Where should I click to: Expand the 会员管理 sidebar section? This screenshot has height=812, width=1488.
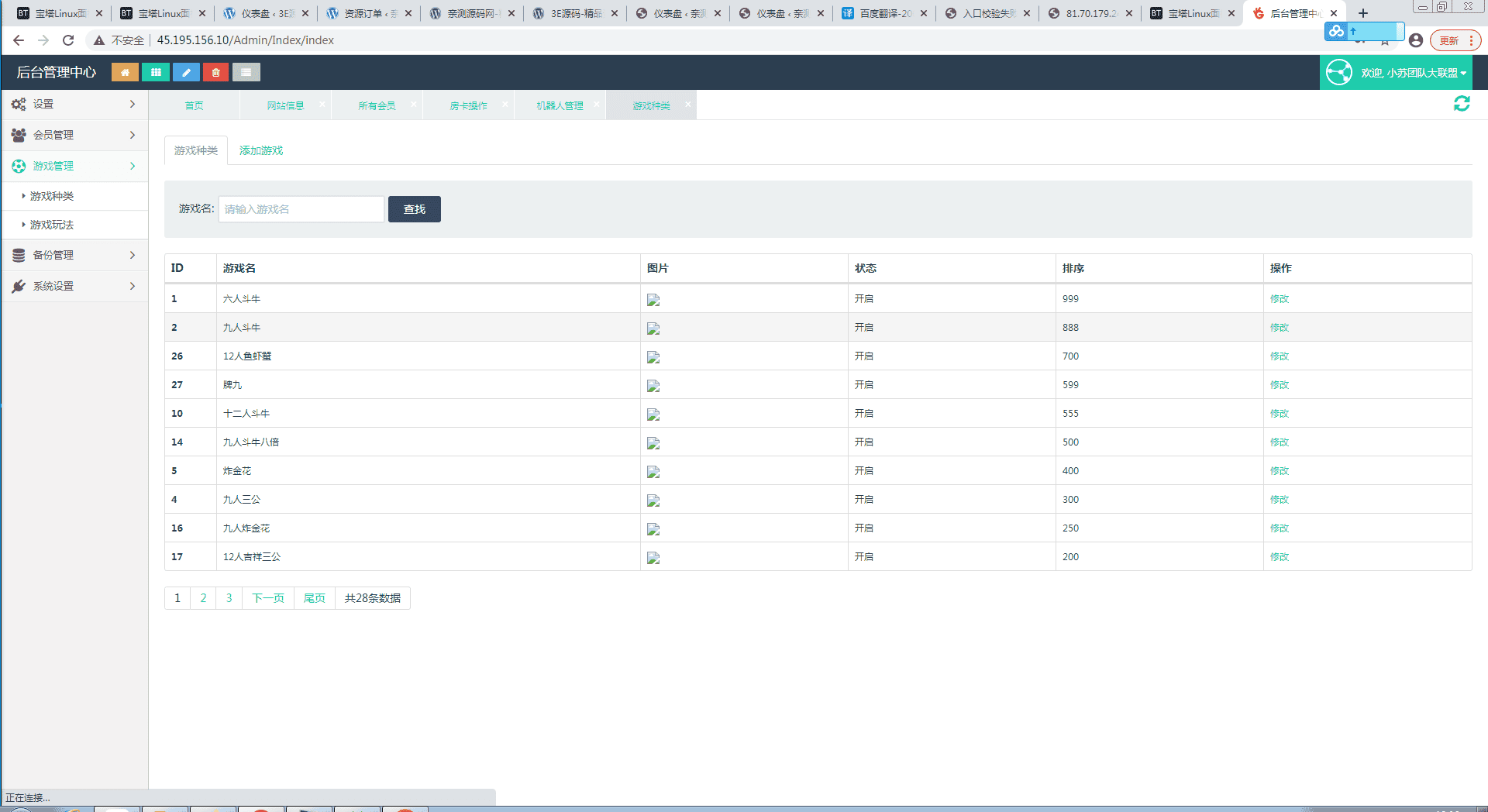pyautogui.click(x=74, y=135)
